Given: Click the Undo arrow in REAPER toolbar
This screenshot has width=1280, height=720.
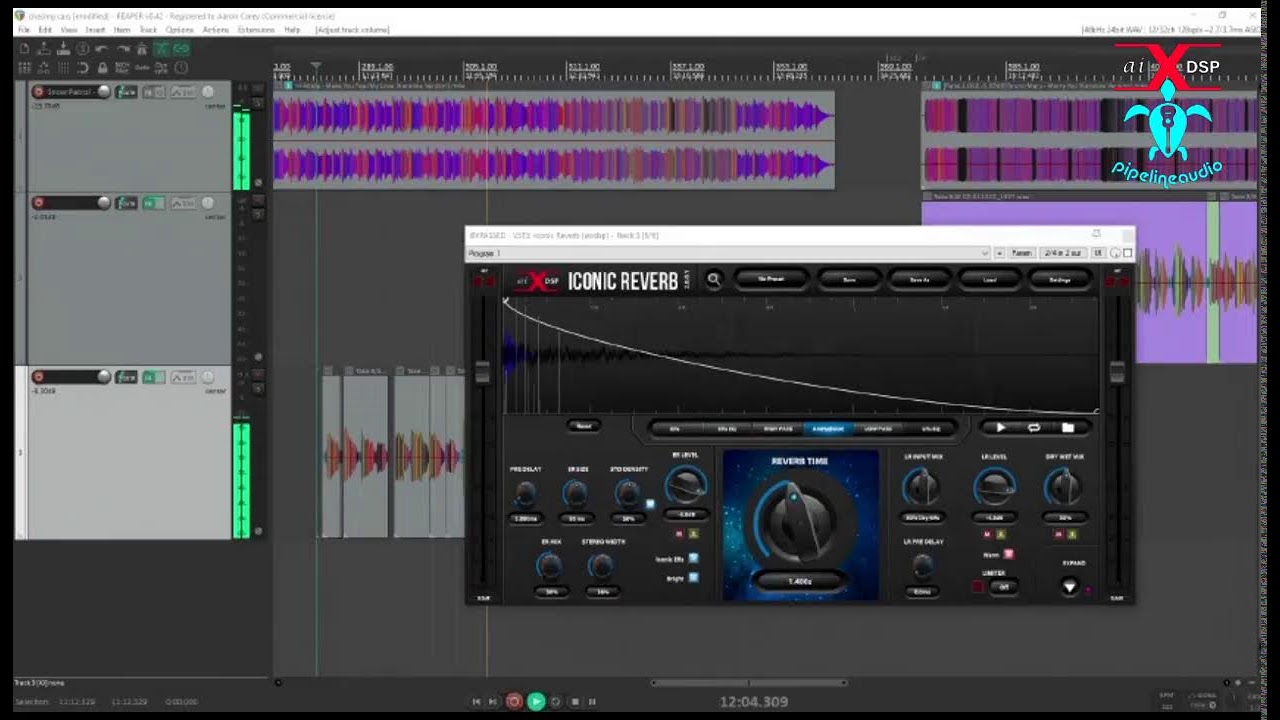Looking at the screenshot, I should [x=101, y=49].
